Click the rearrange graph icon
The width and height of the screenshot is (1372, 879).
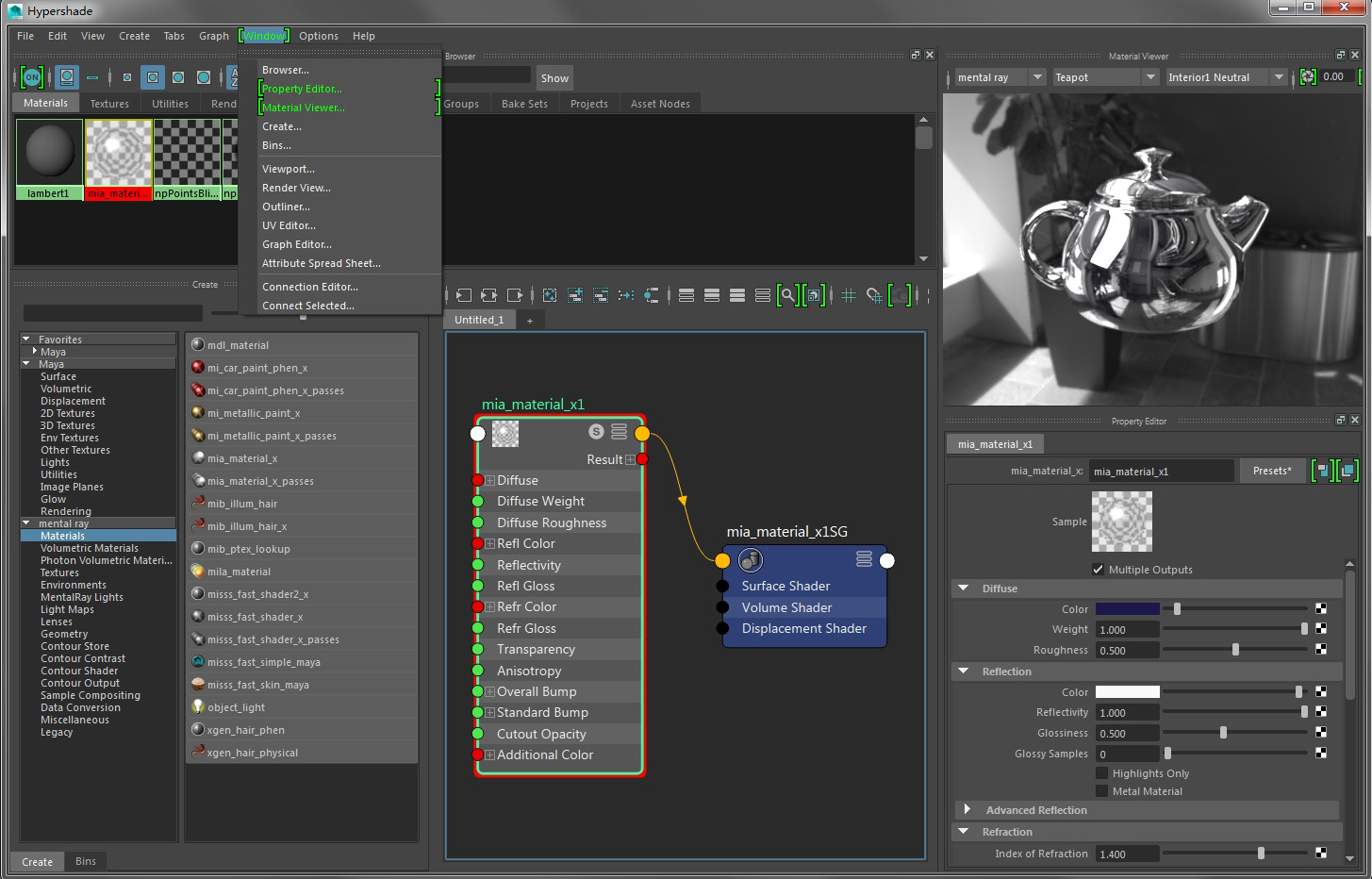point(626,295)
